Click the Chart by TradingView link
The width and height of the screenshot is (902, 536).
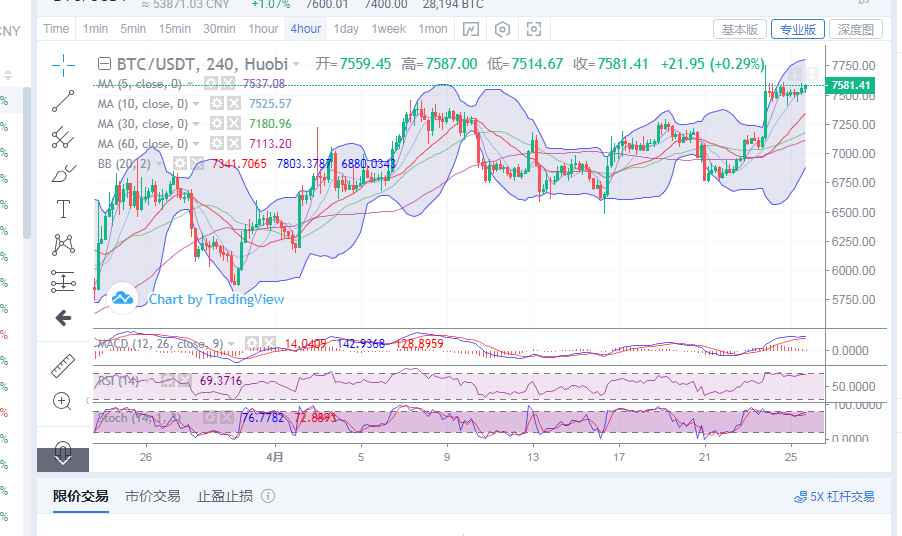(x=216, y=299)
